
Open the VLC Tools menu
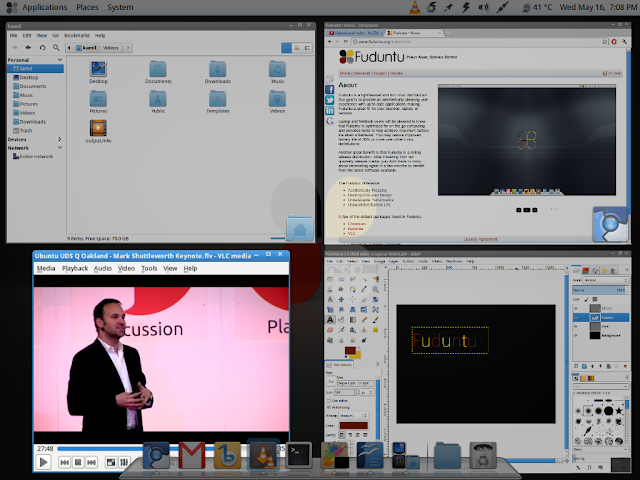(149, 269)
